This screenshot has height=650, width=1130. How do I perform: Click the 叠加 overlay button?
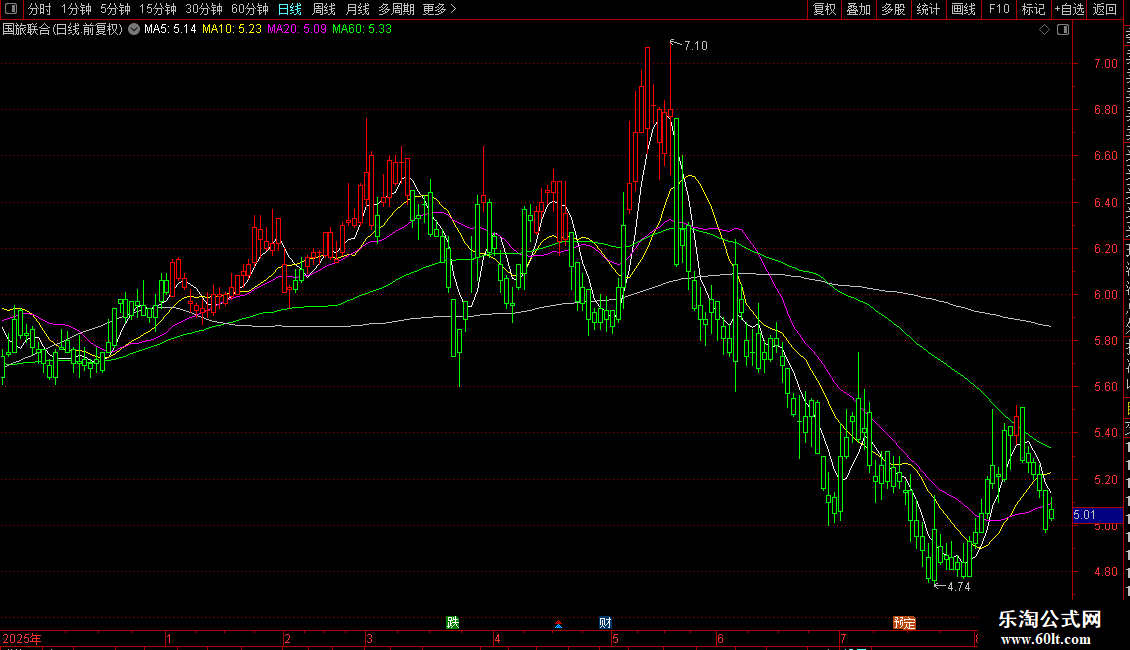[x=859, y=9]
